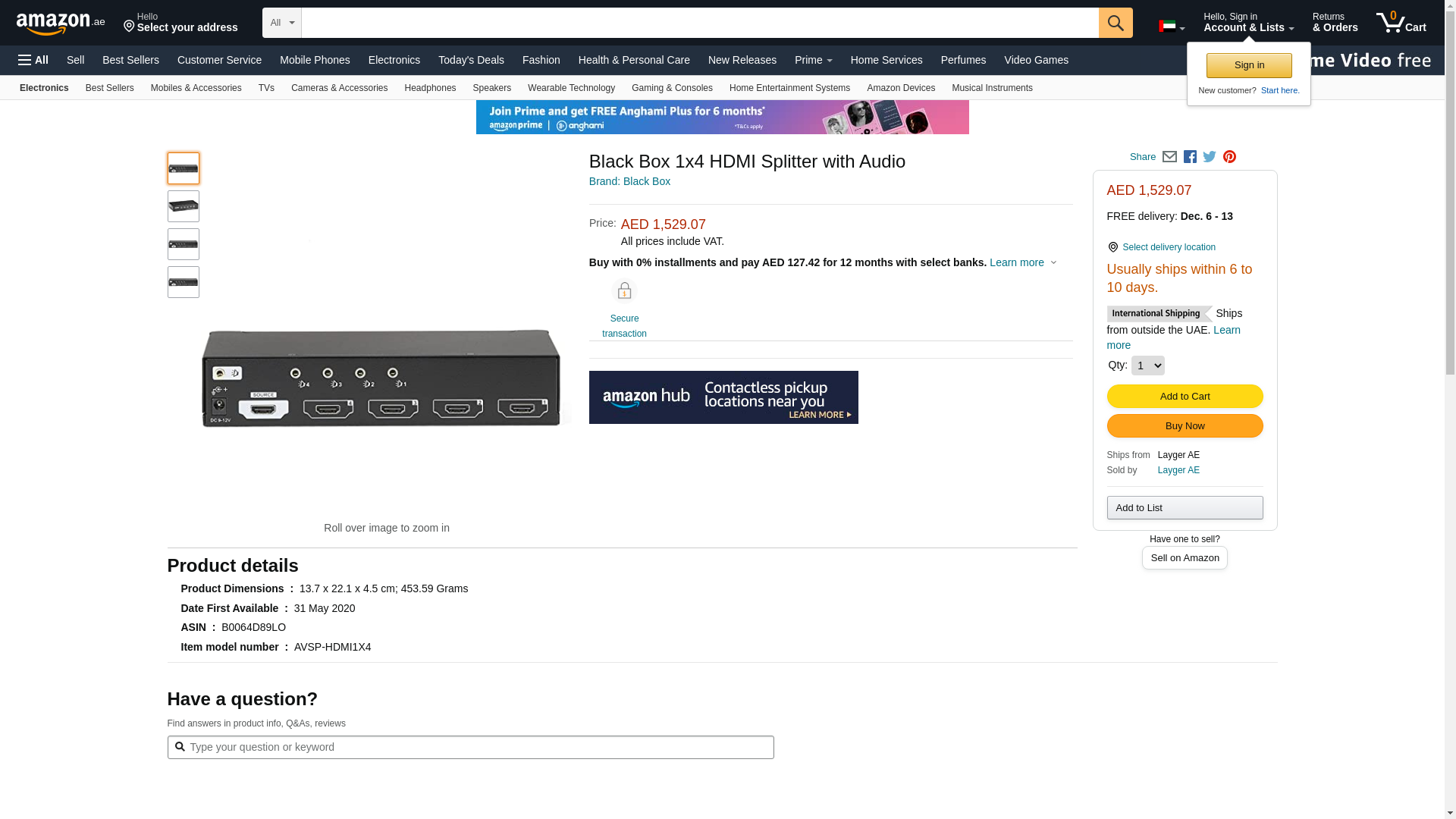The width and height of the screenshot is (1456, 819).
Task: Go to Today's Deals tab
Action: 471,60
